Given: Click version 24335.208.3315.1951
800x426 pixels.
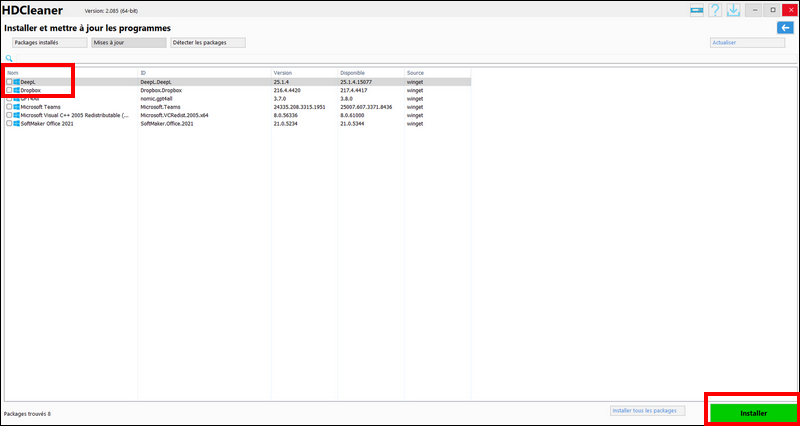Looking at the screenshot, I should point(299,107).
